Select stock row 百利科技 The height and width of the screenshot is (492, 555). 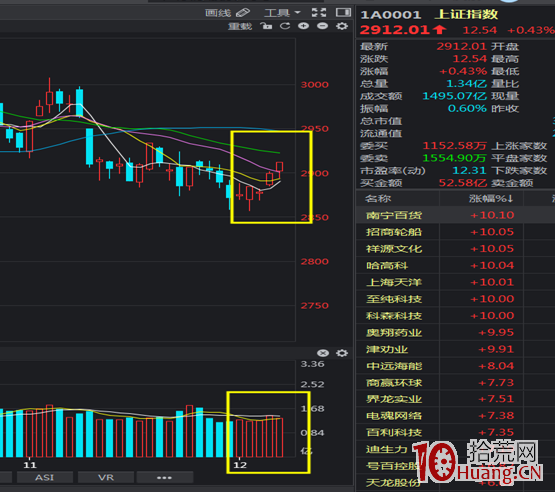(x=455, y=433)
